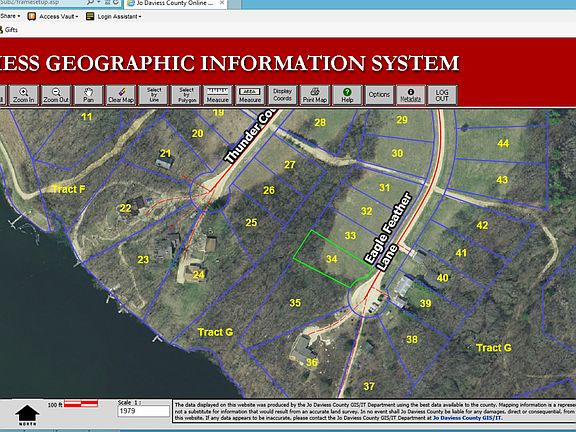576x432 pixels.
Task: Open the Help button
Action: [x=347, y=95]
